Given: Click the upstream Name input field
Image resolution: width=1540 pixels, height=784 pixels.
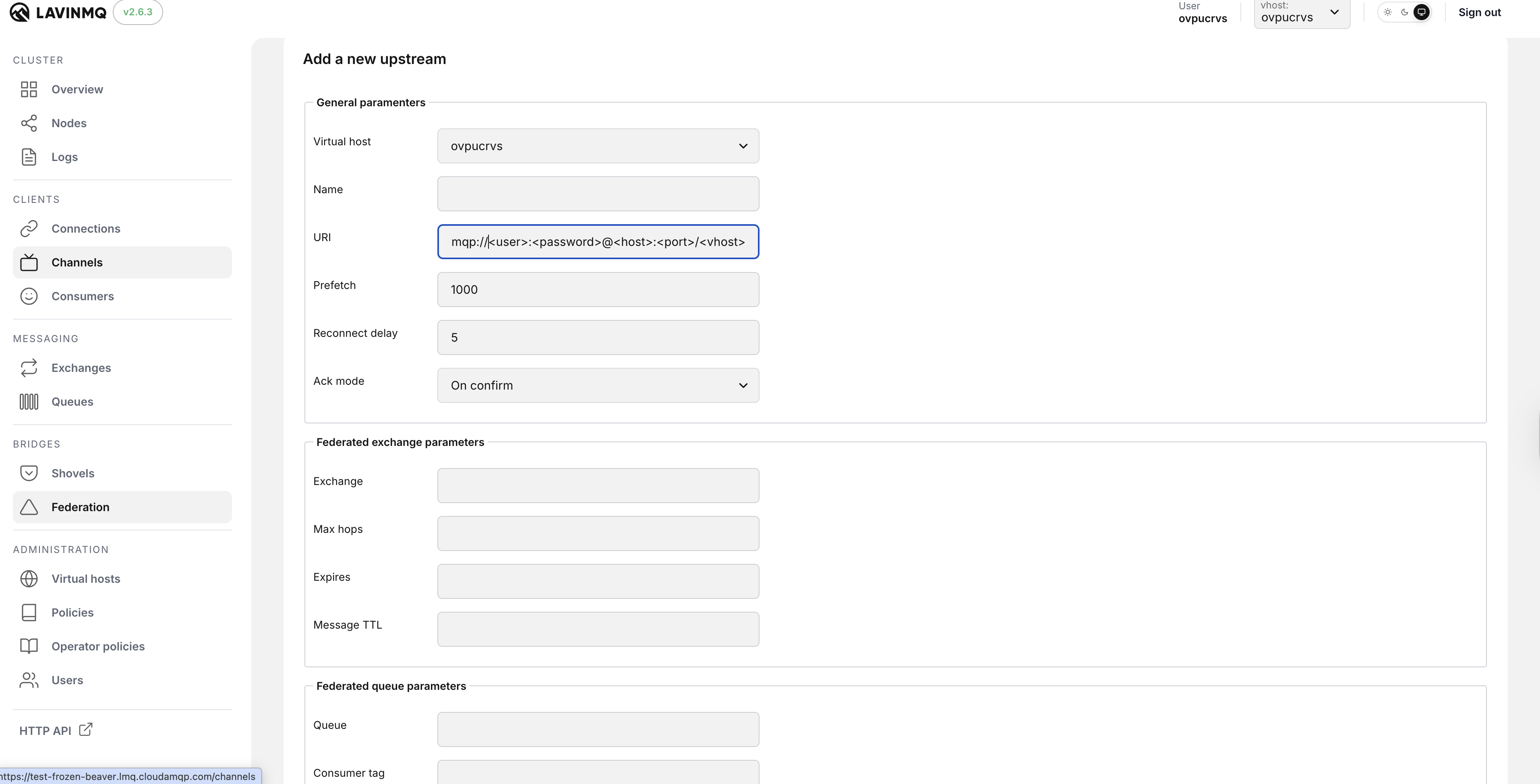Looking at the screenshot, I should pos(598,194).
